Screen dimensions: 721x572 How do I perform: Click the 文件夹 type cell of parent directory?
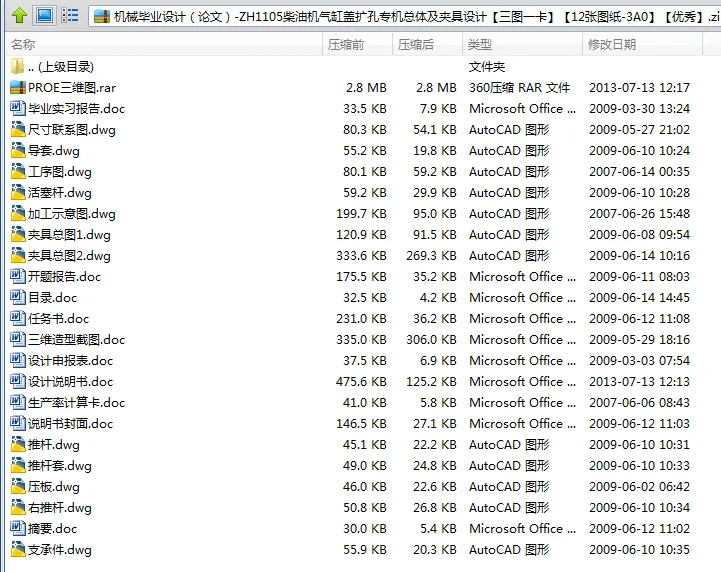point(487,67)
